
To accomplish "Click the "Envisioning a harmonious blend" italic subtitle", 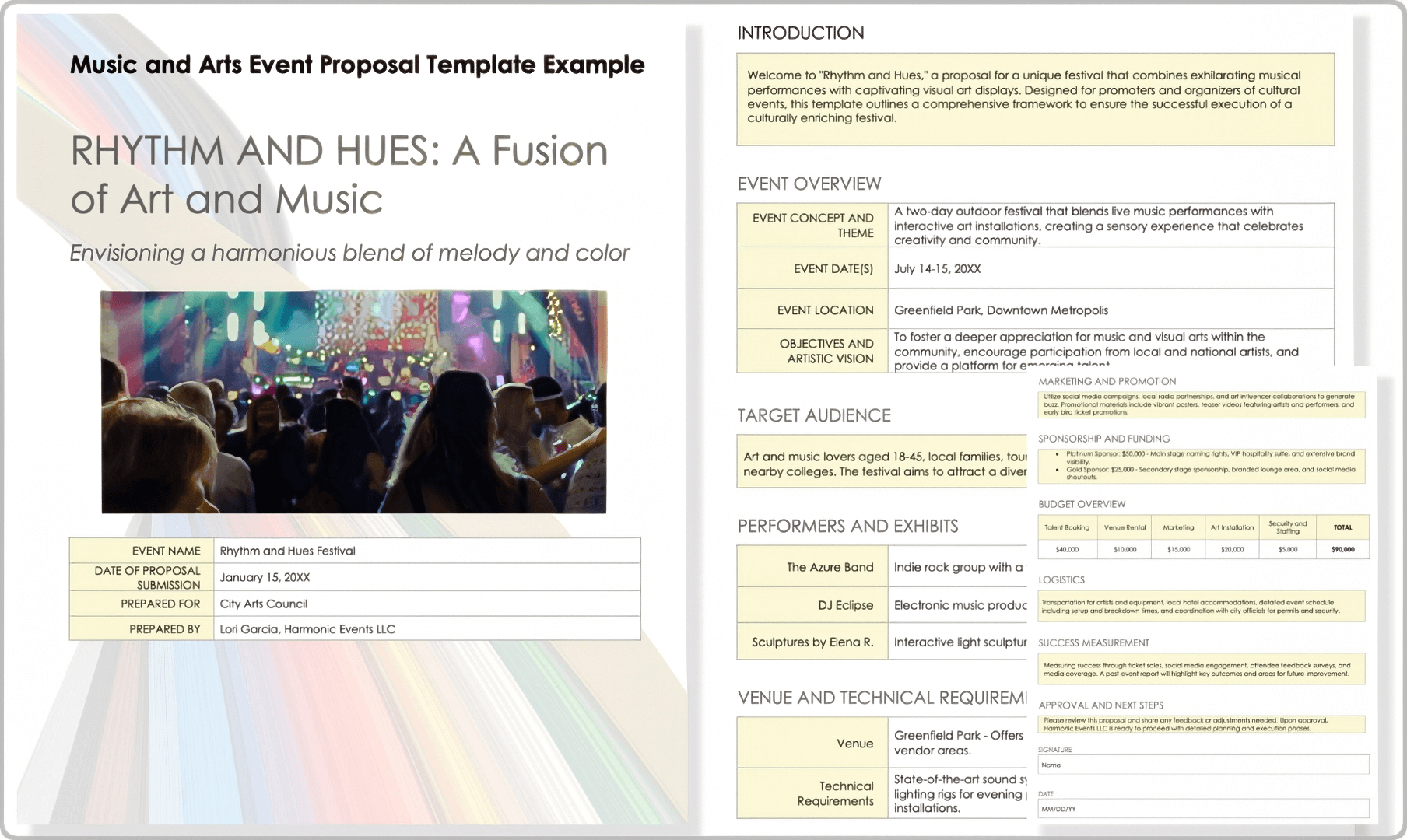I will 349,253.
